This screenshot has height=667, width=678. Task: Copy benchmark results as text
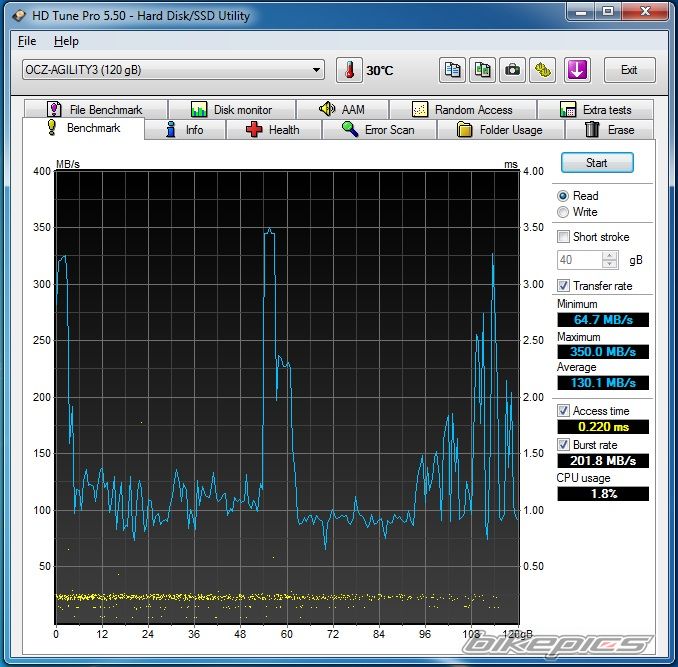coord(453,70)
